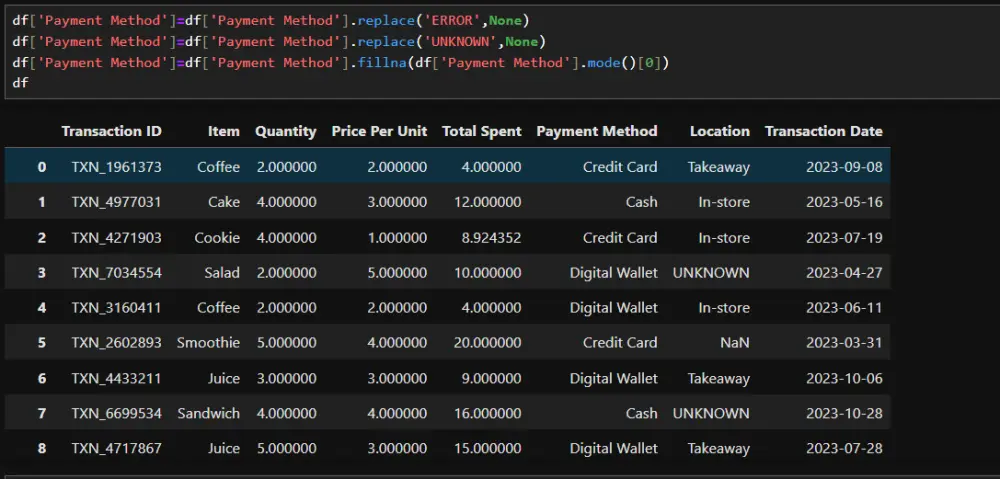This screenshot has width=1000, height=479.
Task: Click total spent value 12.000000
Action: [488, 202]
